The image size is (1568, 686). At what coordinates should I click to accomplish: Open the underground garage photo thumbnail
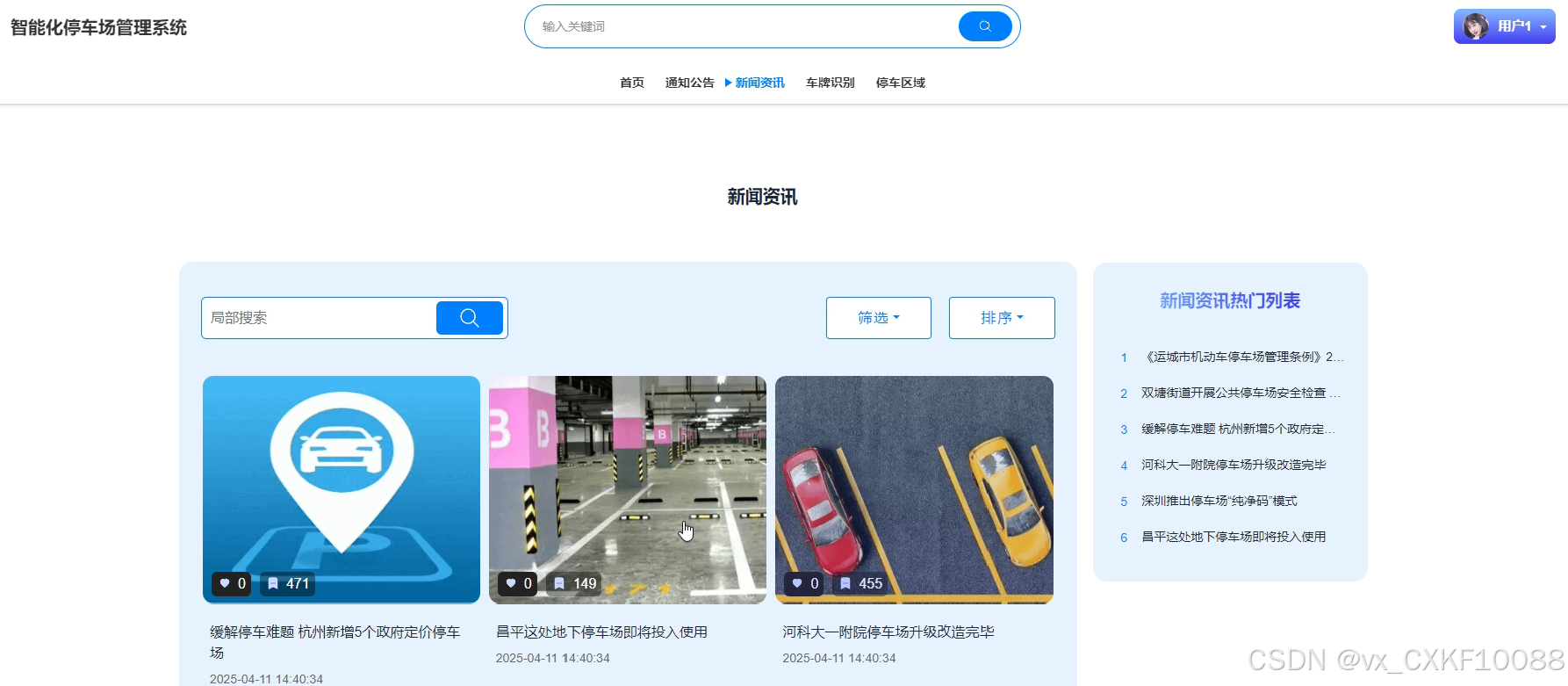click(628, 490)
